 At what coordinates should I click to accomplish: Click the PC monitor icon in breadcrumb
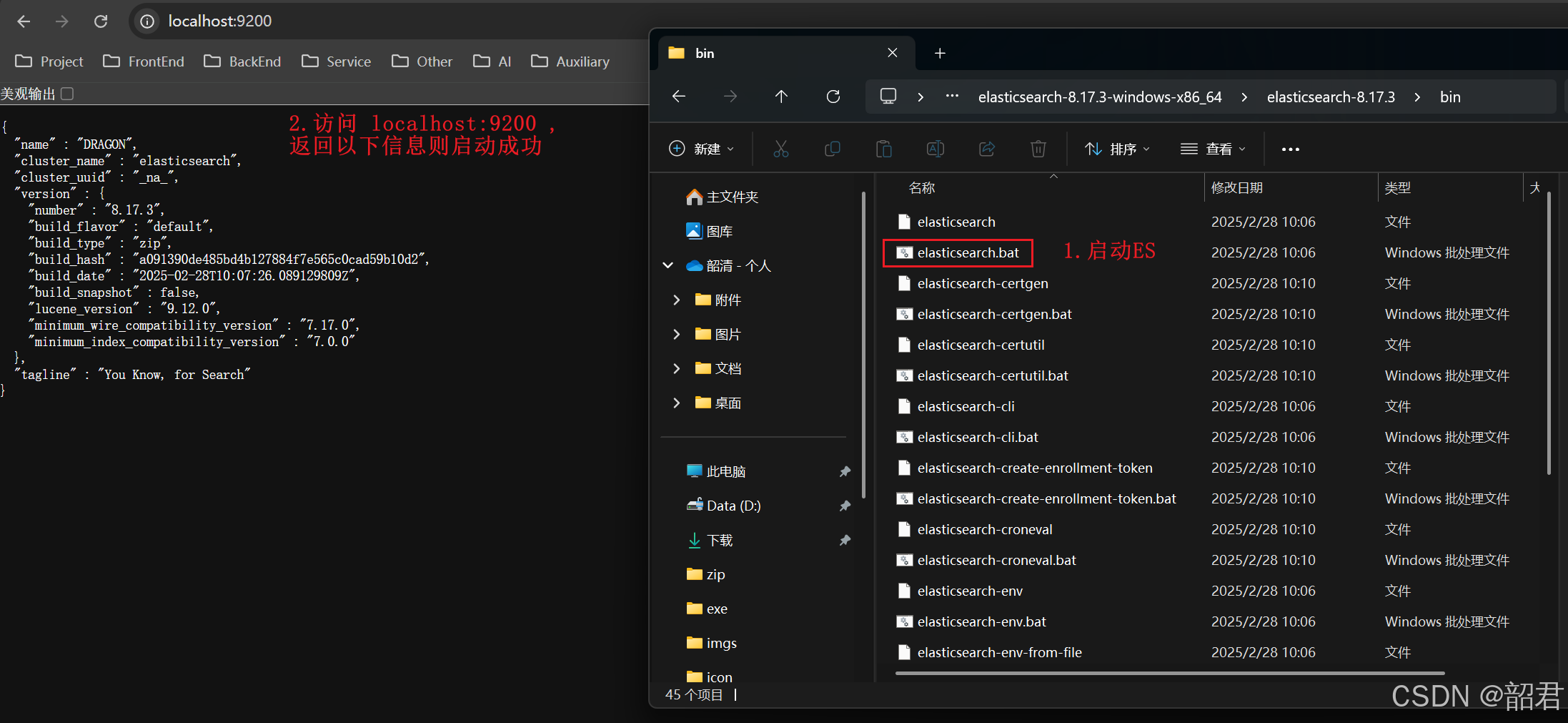click(888, 97)
